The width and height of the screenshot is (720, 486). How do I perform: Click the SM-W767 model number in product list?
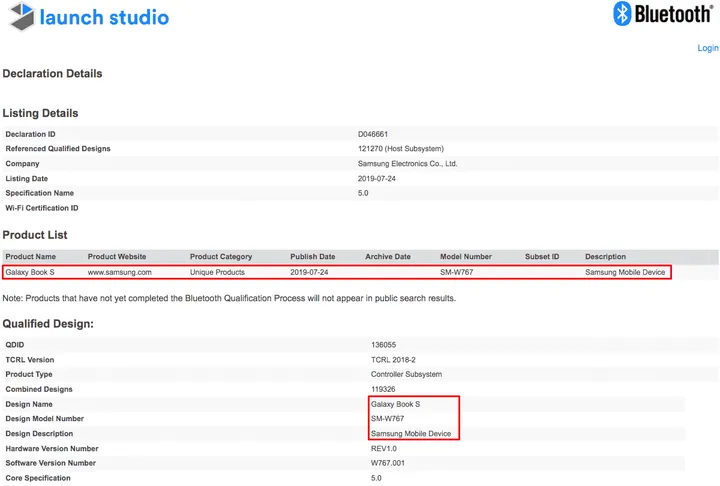[458, 272]
